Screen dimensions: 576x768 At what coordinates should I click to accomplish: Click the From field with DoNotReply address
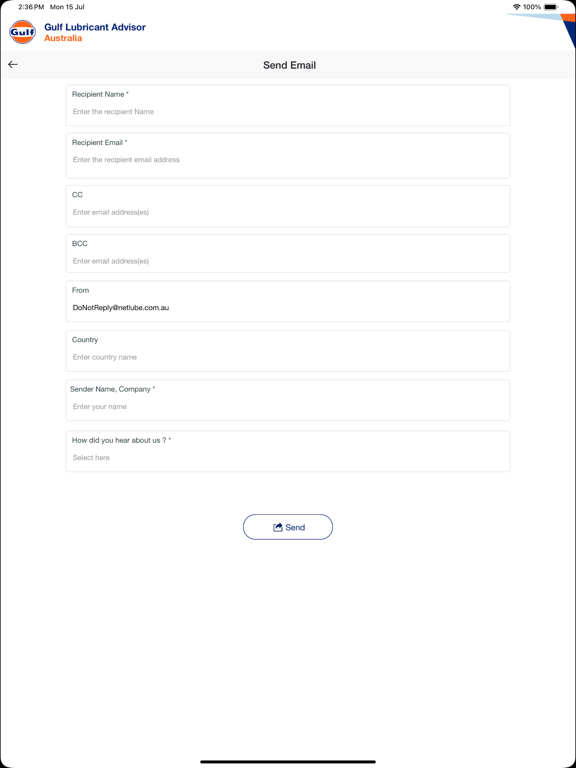pyautogui.click(x=288, y=301)
